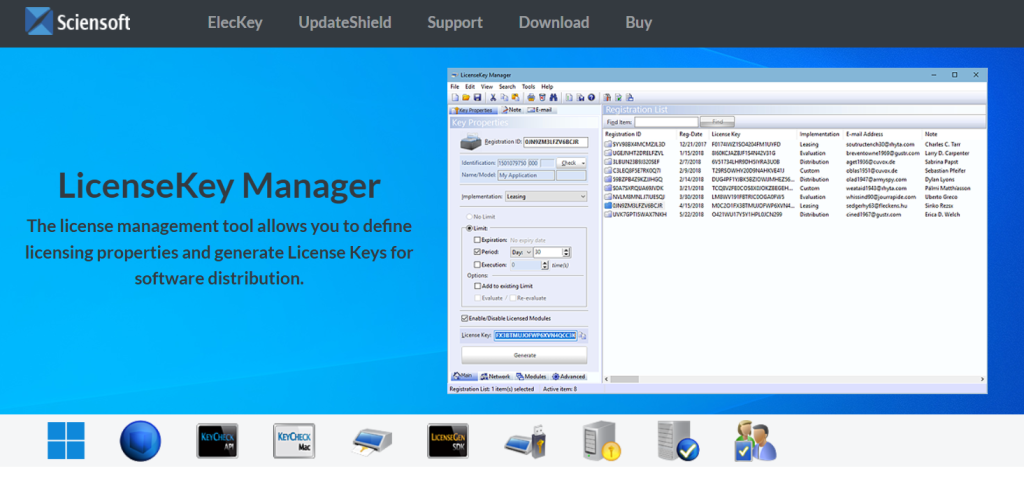Switch to the E-mail tab
Image resolution: width=1024 pixels, height=478 pixels.
click(x=541, y=110)
